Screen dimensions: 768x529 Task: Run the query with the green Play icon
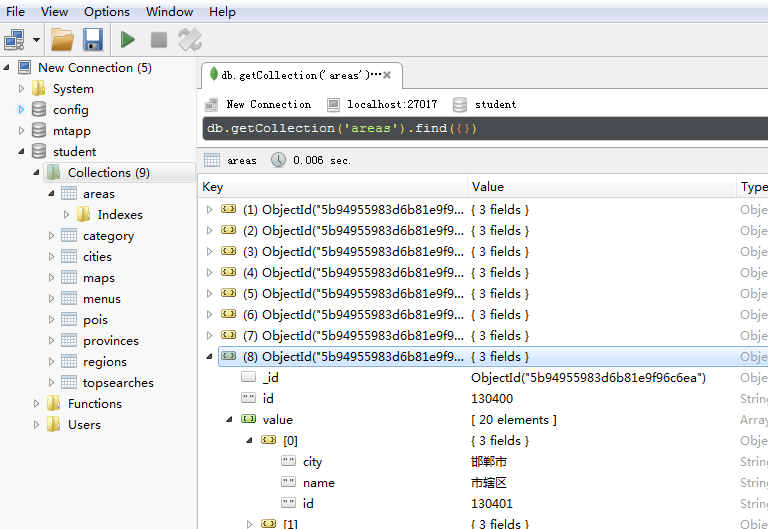click(128, 40)
